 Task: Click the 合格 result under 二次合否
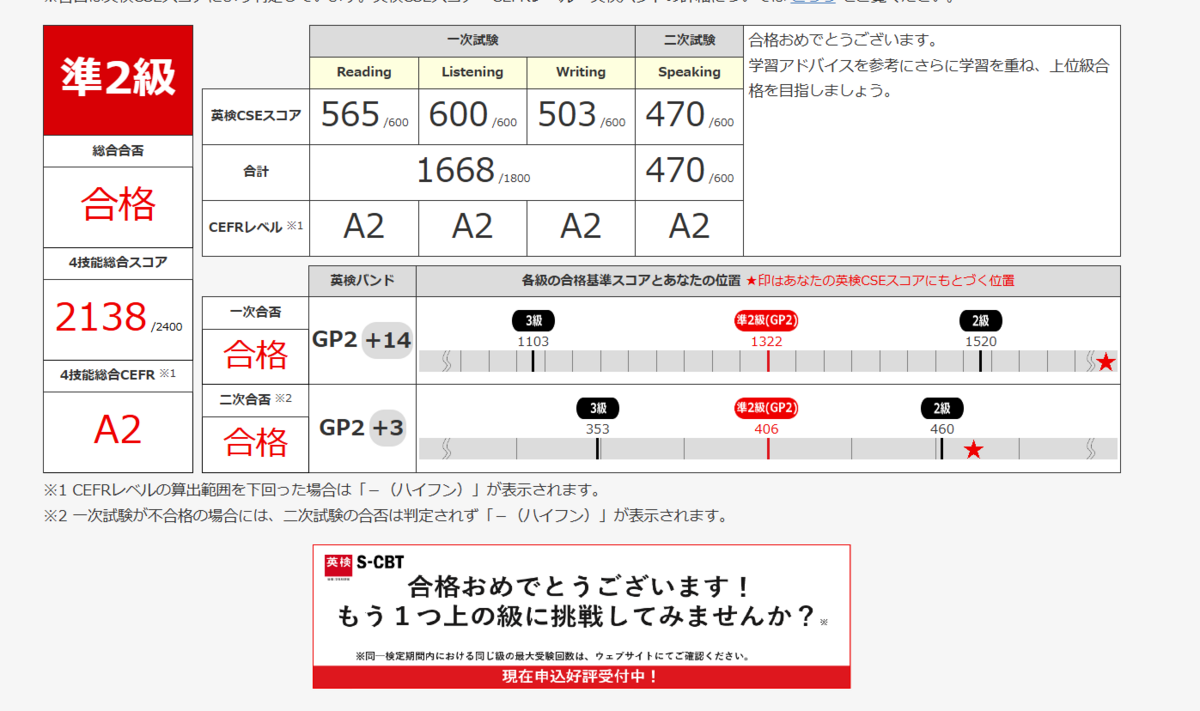click(x=256, y=441)
